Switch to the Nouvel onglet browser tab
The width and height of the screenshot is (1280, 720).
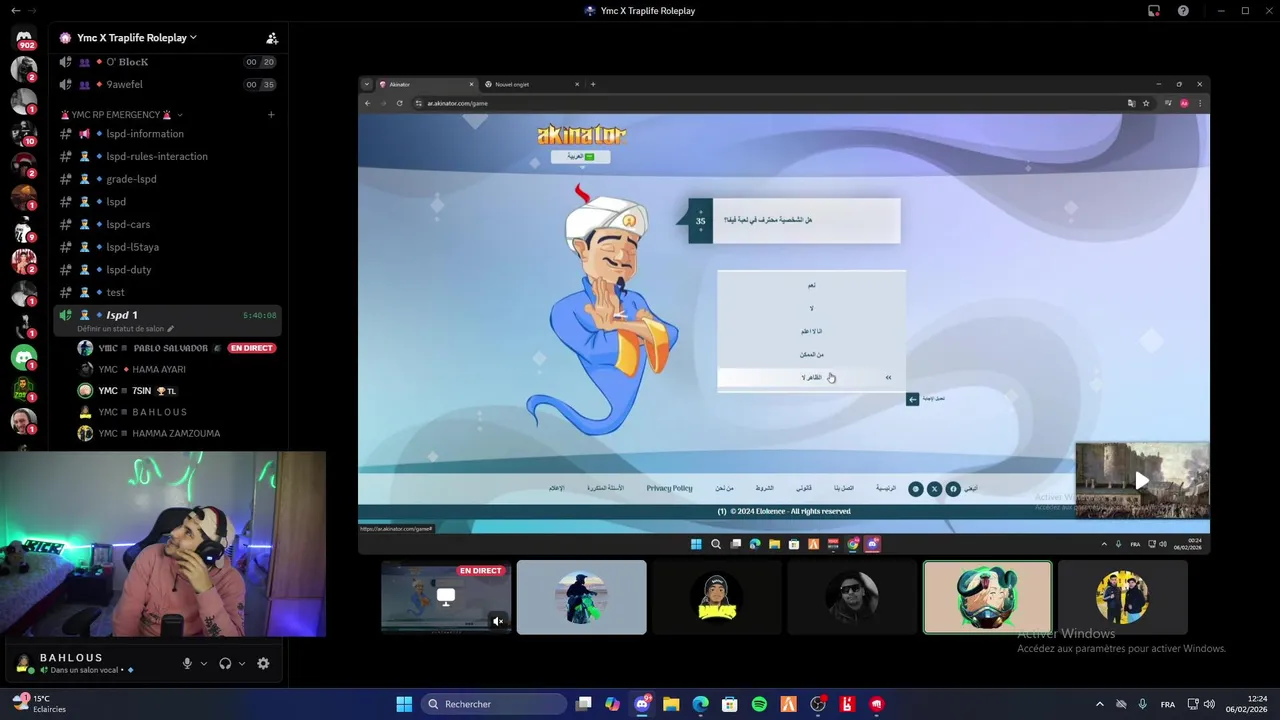531,84
